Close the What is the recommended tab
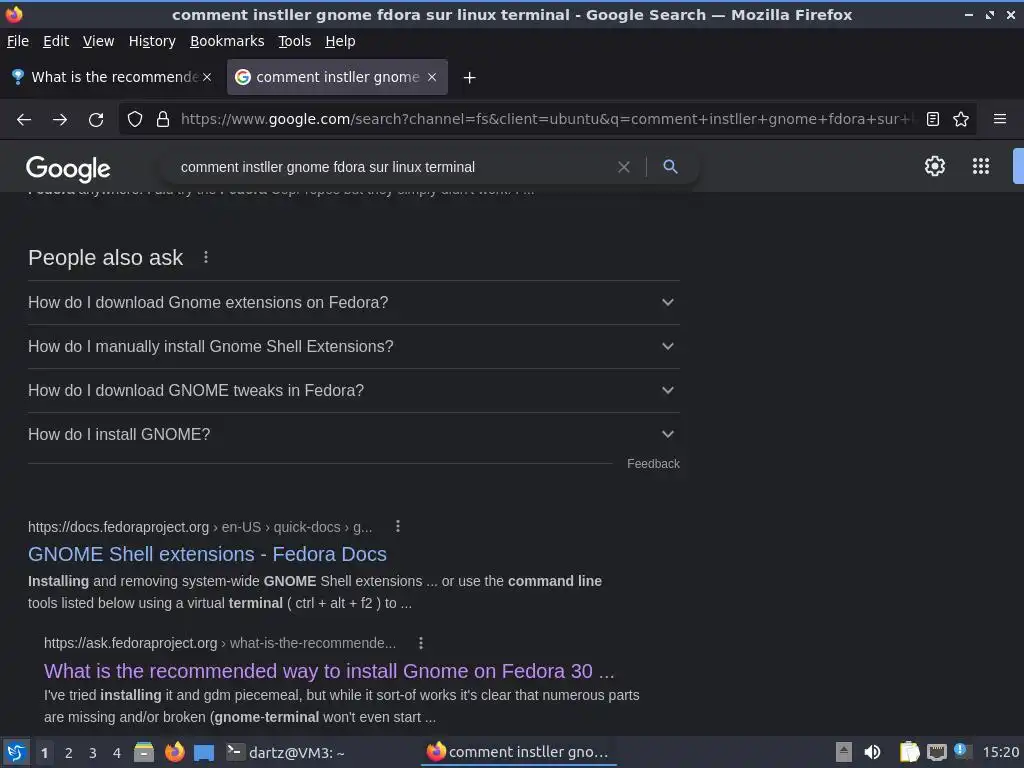Viewport: 1024px width, 768px height. (x=207, y=77)
